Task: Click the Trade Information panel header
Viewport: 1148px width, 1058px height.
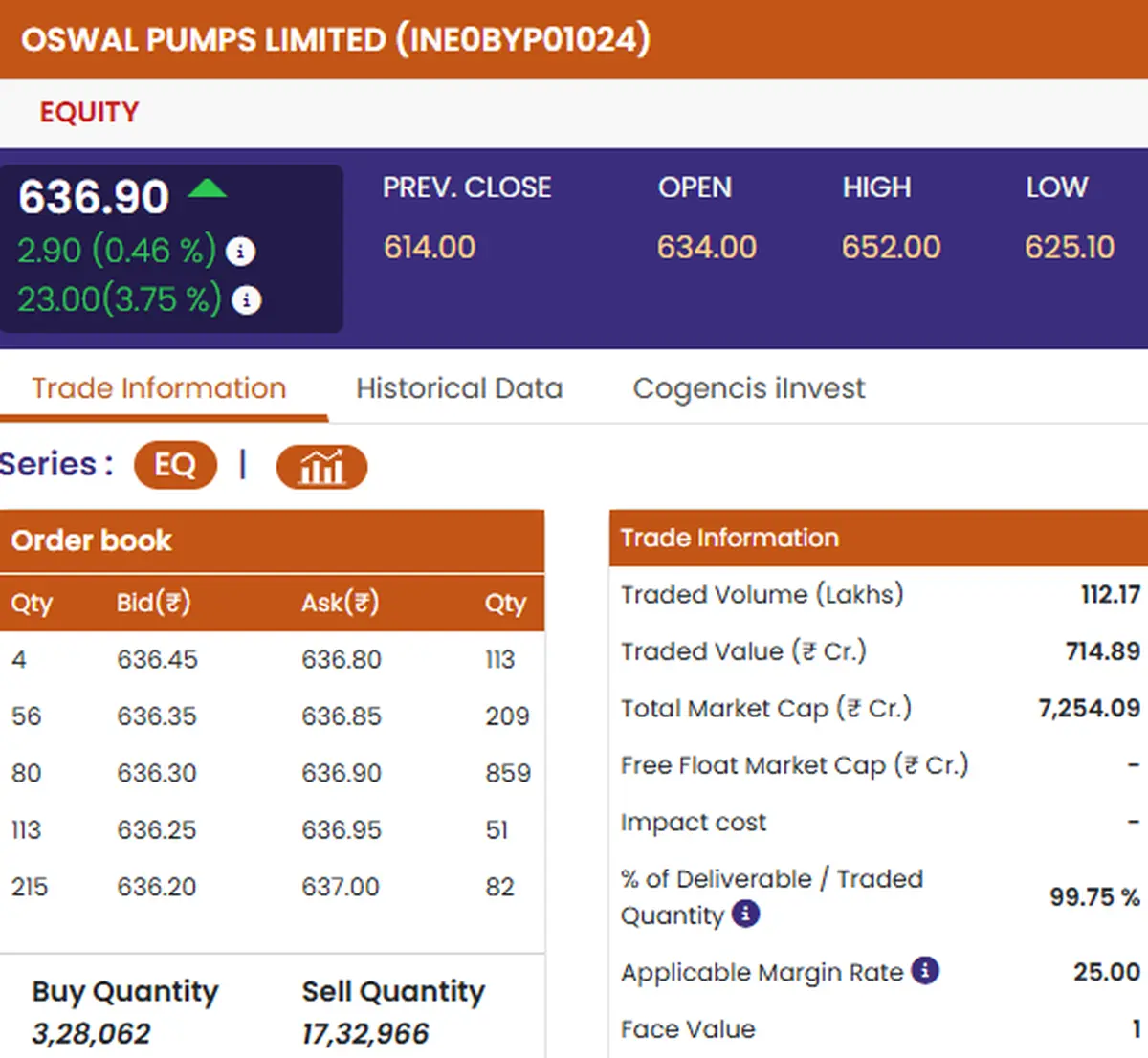Action: tap(878, 538)
